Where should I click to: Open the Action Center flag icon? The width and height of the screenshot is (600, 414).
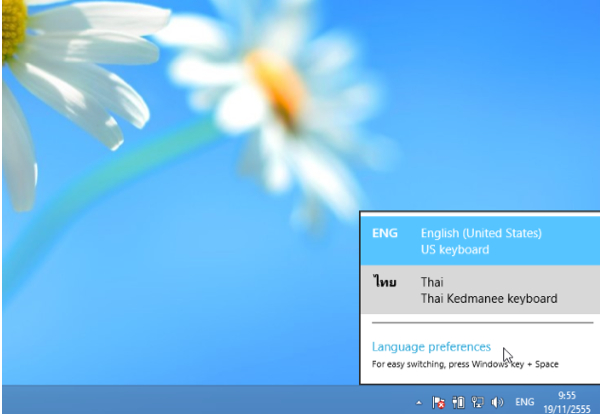(x=438, y=402)
